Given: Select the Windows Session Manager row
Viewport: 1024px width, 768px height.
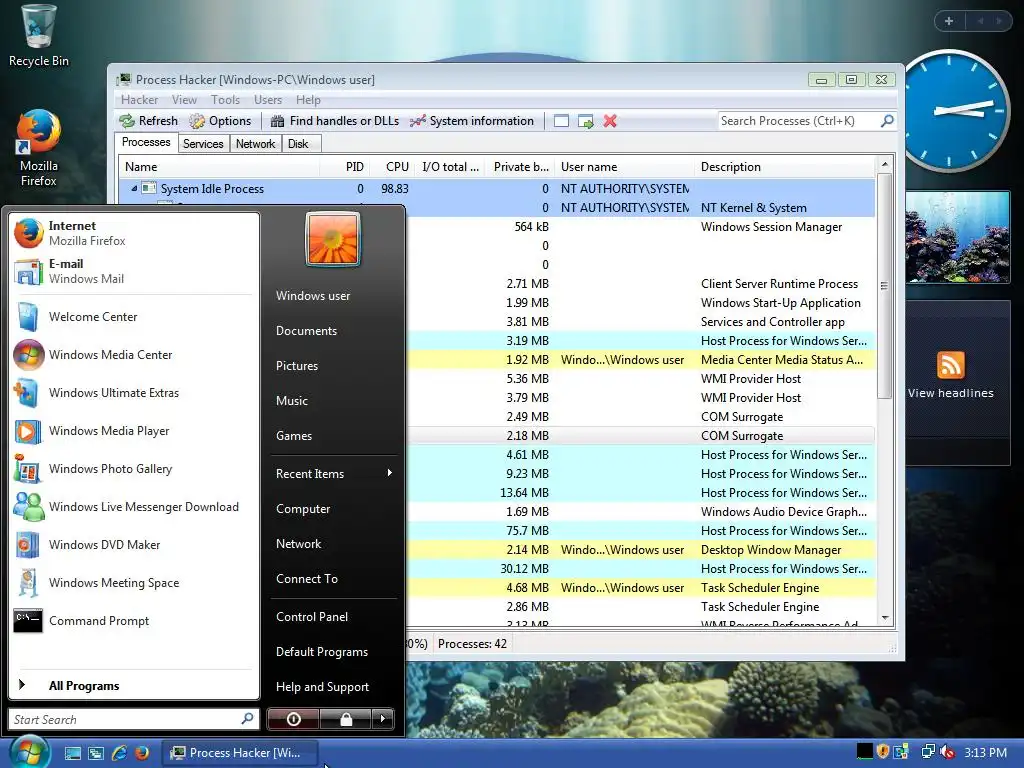Looking at the screenshot, I should [x=640, y=227].
